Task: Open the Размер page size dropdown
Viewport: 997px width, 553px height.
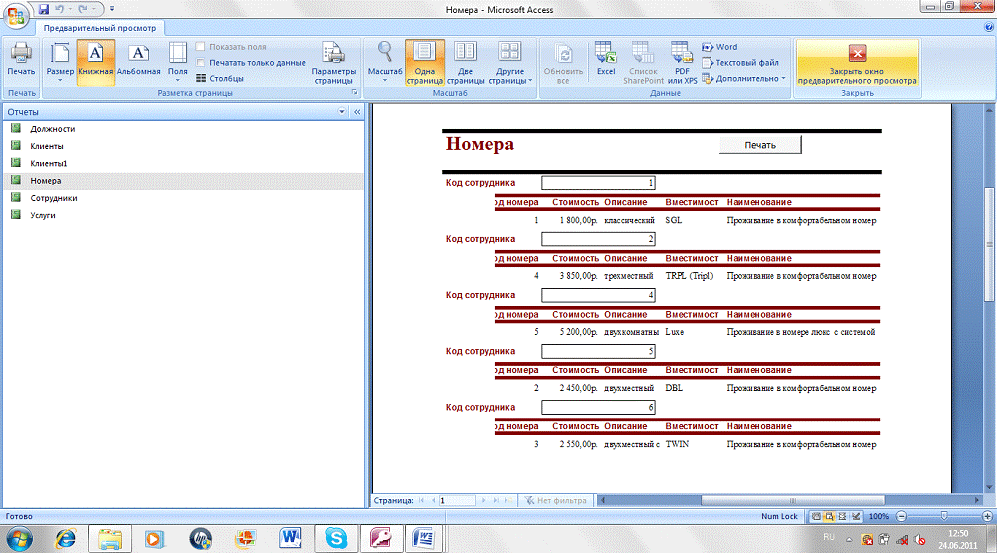Action: pyautogui.click(x=60, y=62)
